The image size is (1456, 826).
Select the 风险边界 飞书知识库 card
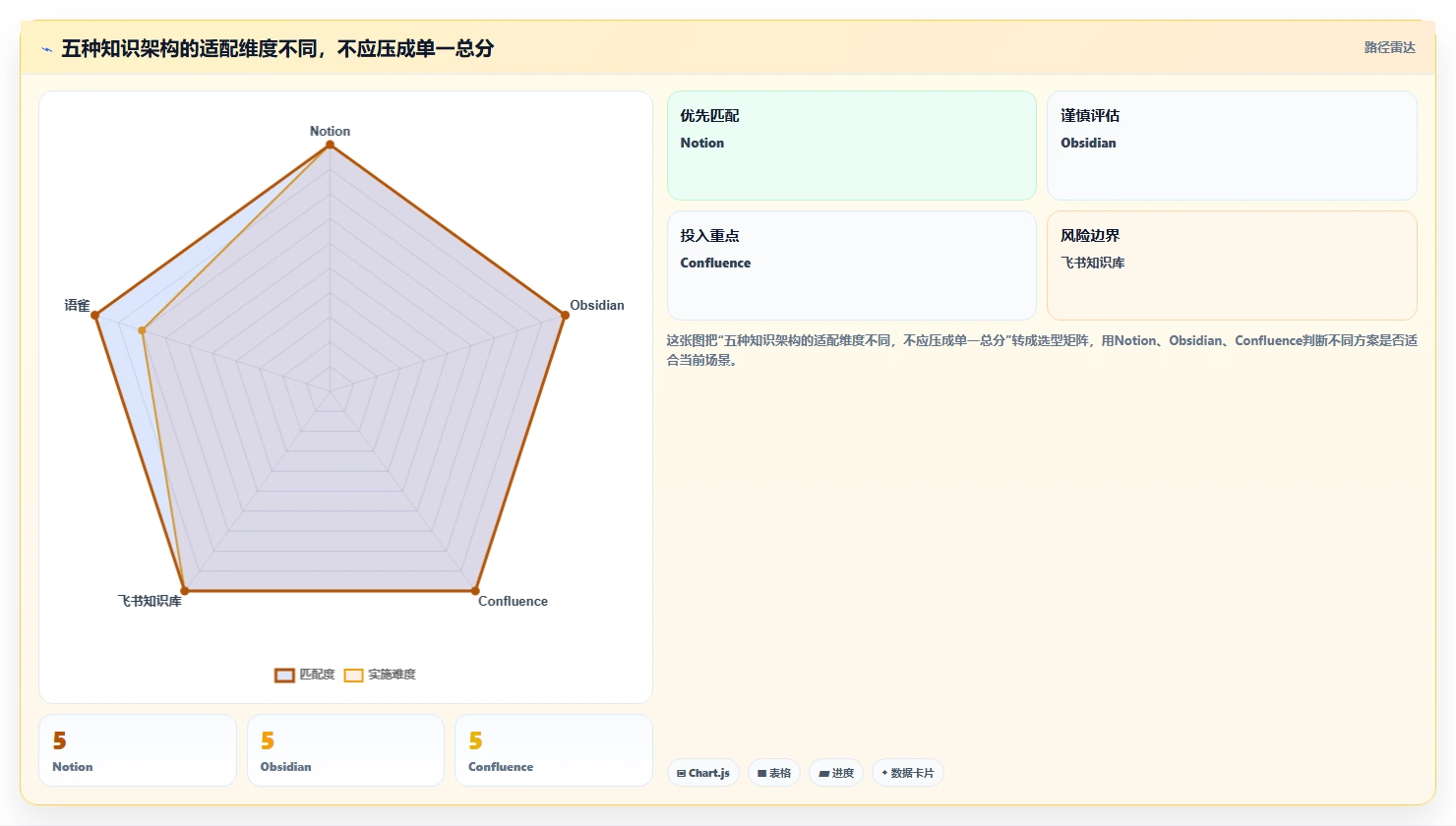tap(1232, 265)
